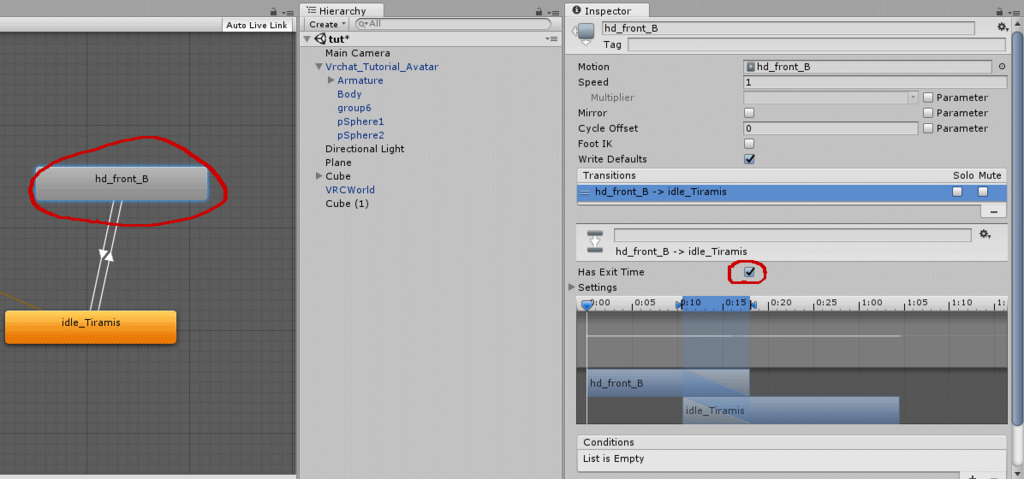Pick a motion clip with object selector circle
Image resolution: width=1024 pixels, height=479 pixels.
[1002, 67]
